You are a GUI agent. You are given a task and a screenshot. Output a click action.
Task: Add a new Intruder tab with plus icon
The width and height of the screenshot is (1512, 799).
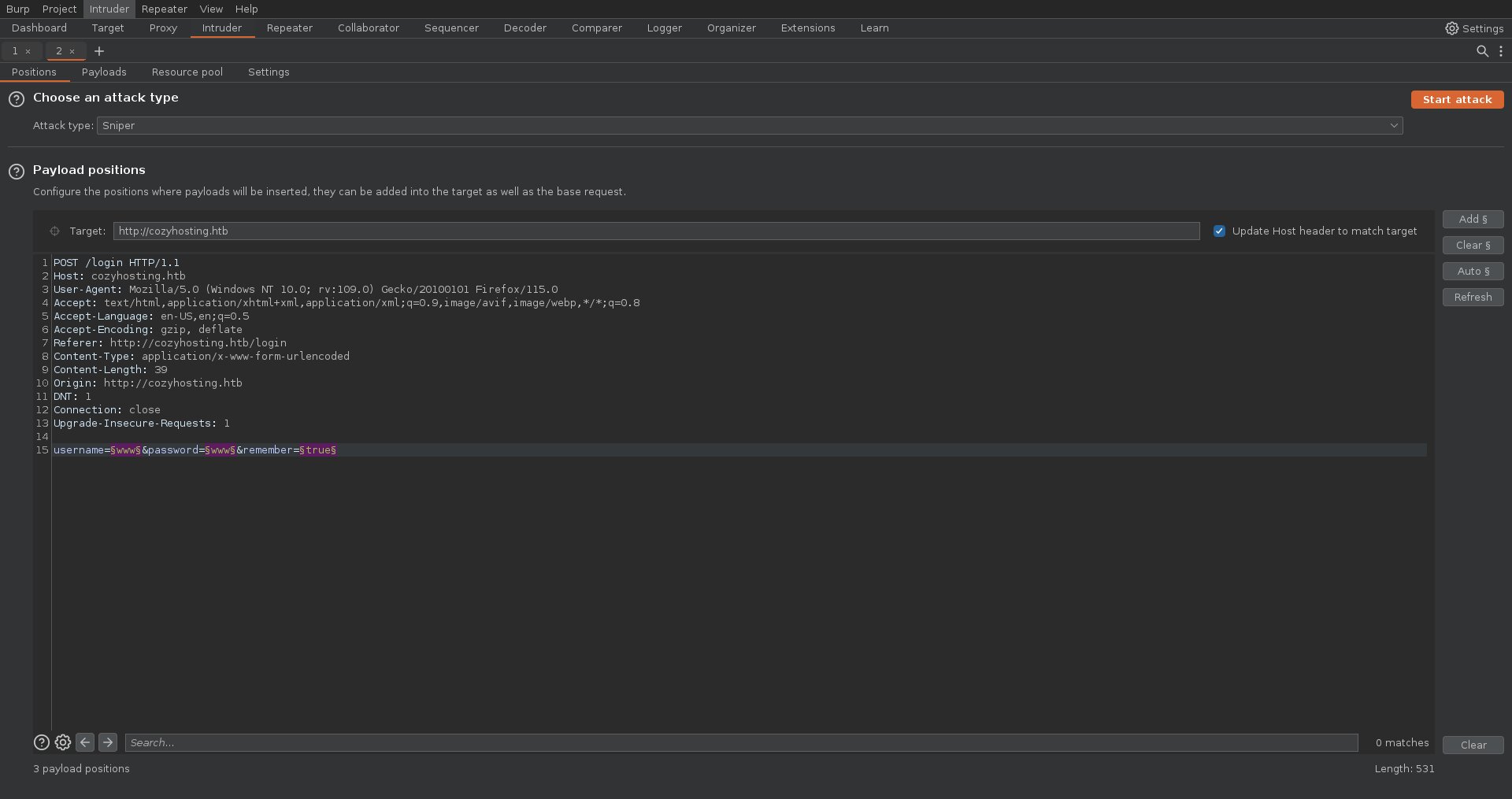tap(99, 51)
